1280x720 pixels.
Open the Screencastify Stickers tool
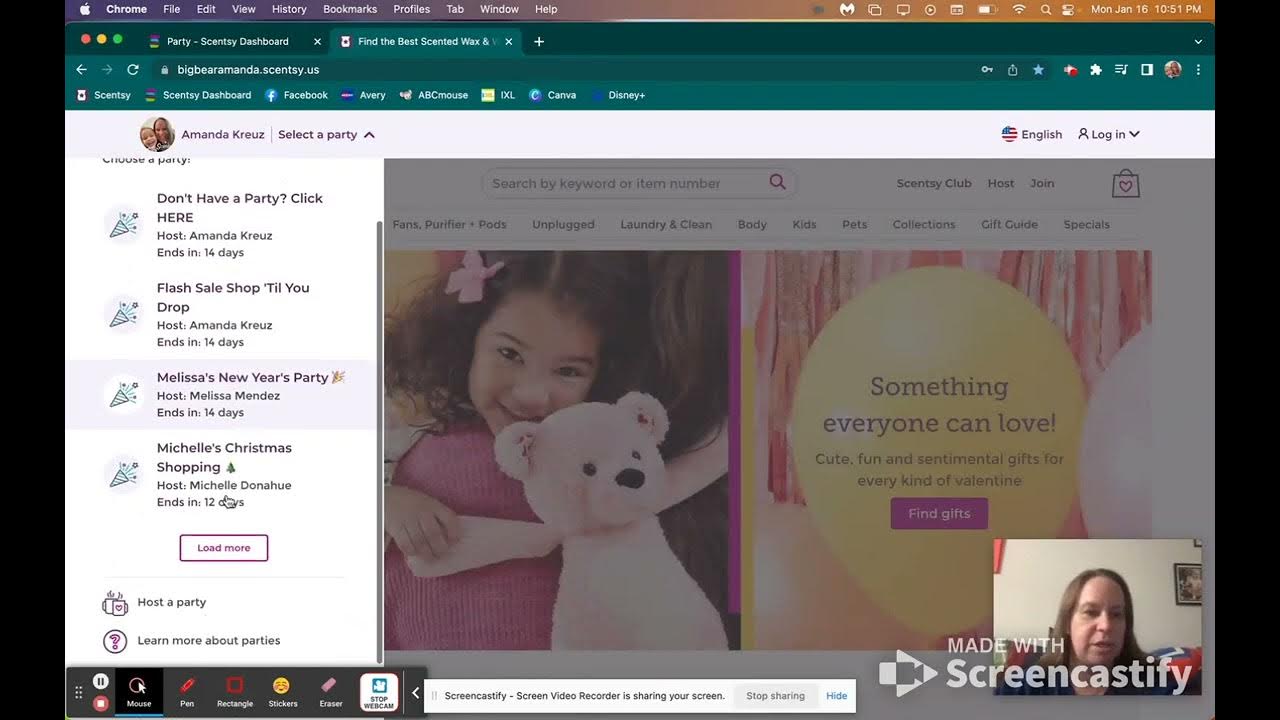282,692
